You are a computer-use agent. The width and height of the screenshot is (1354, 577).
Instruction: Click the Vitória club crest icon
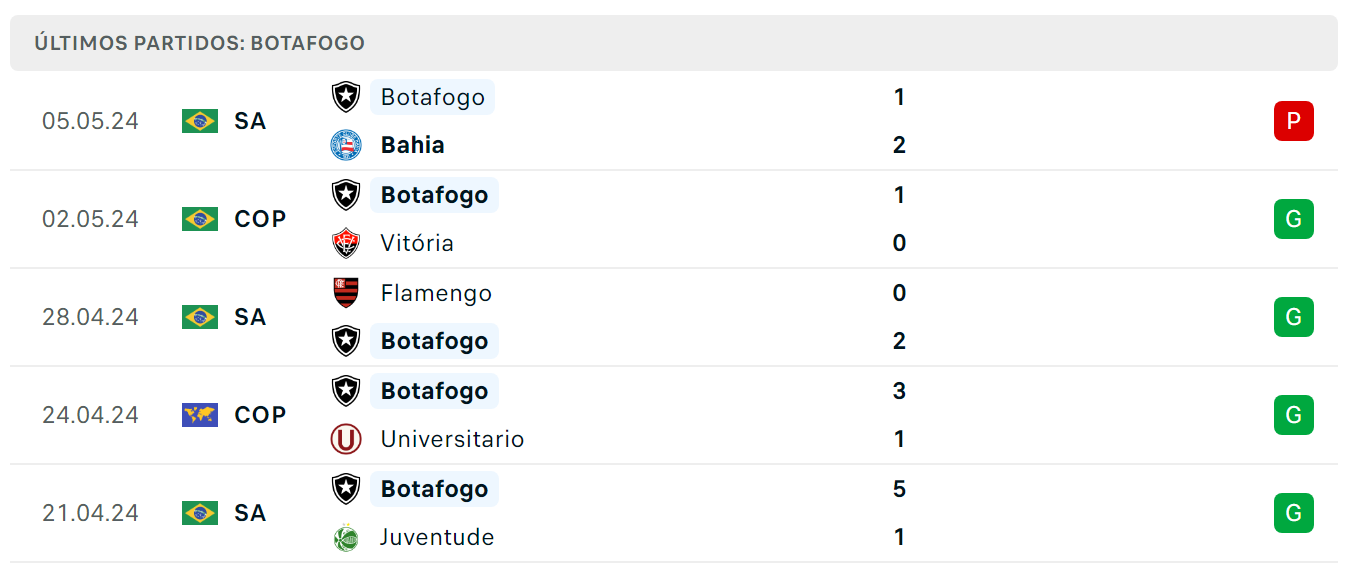[346, 243]
